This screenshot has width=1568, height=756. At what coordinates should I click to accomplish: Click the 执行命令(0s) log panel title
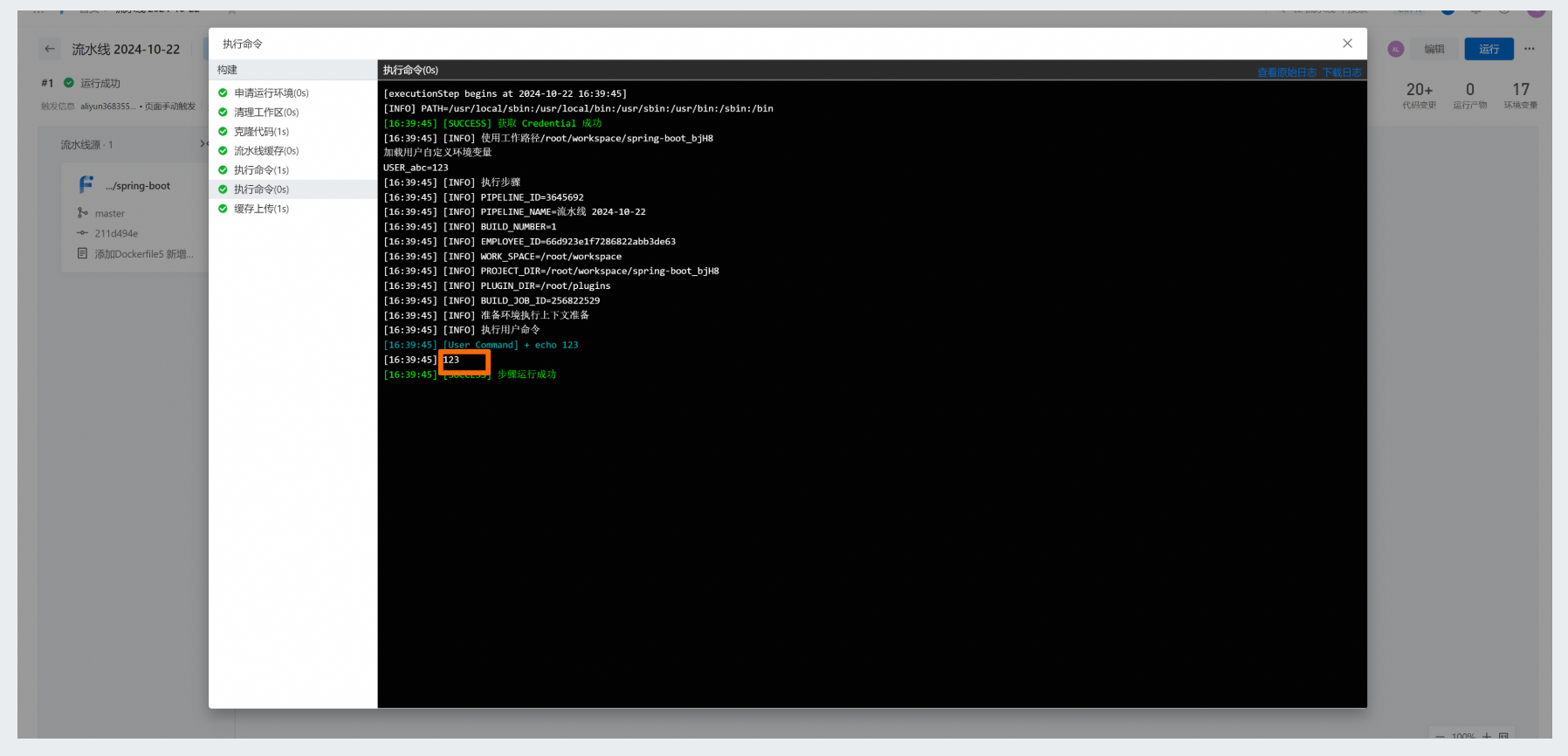click(x=410, y=70)
